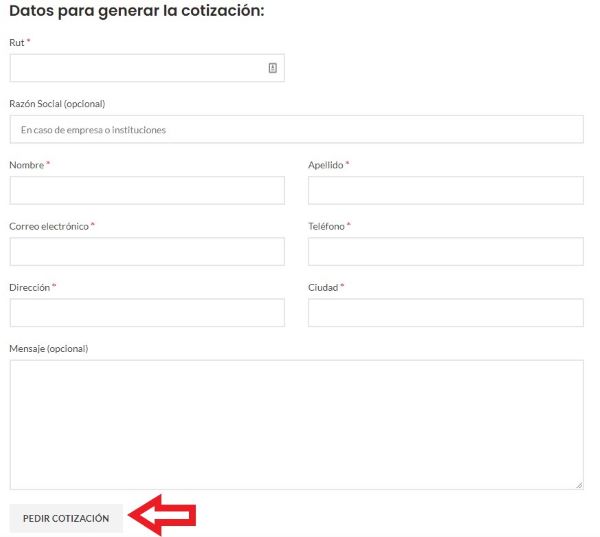The height and width of the screenshot is (537, 600).
Task: Click the Razón Social input with placeholder text
Action: pos(297,129)
